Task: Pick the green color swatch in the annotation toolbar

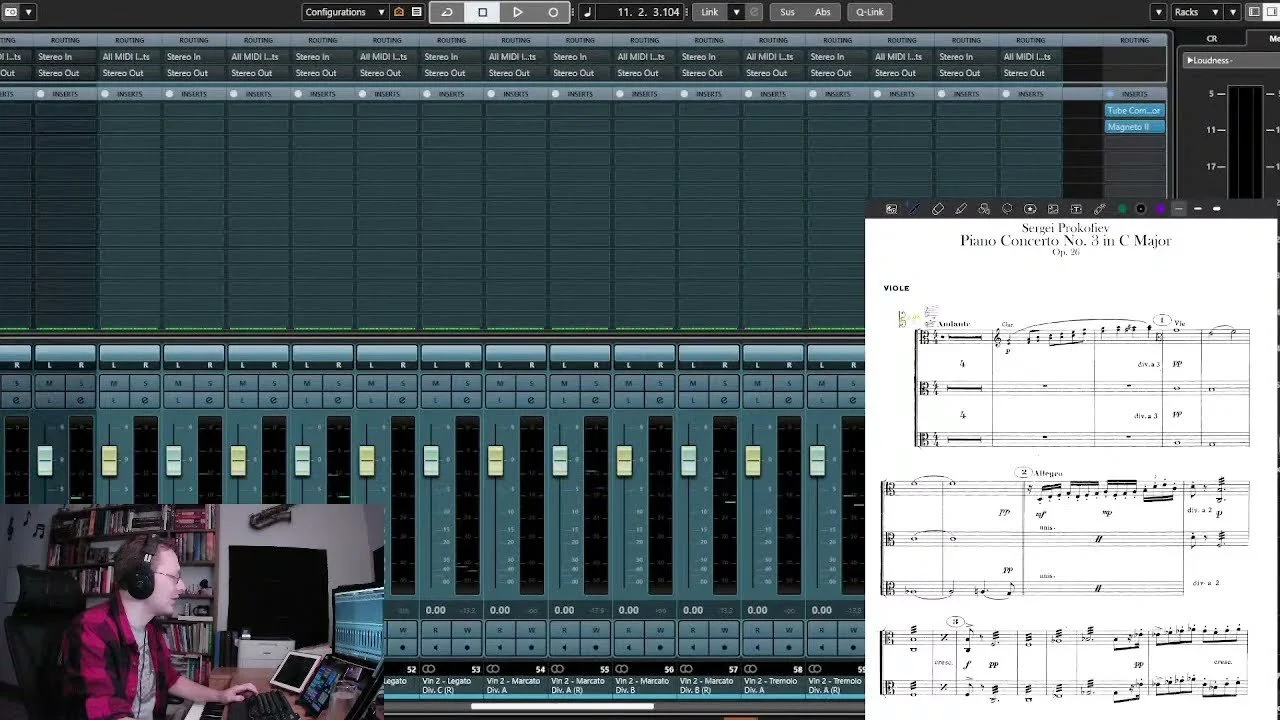Action: click(1122, 208)
